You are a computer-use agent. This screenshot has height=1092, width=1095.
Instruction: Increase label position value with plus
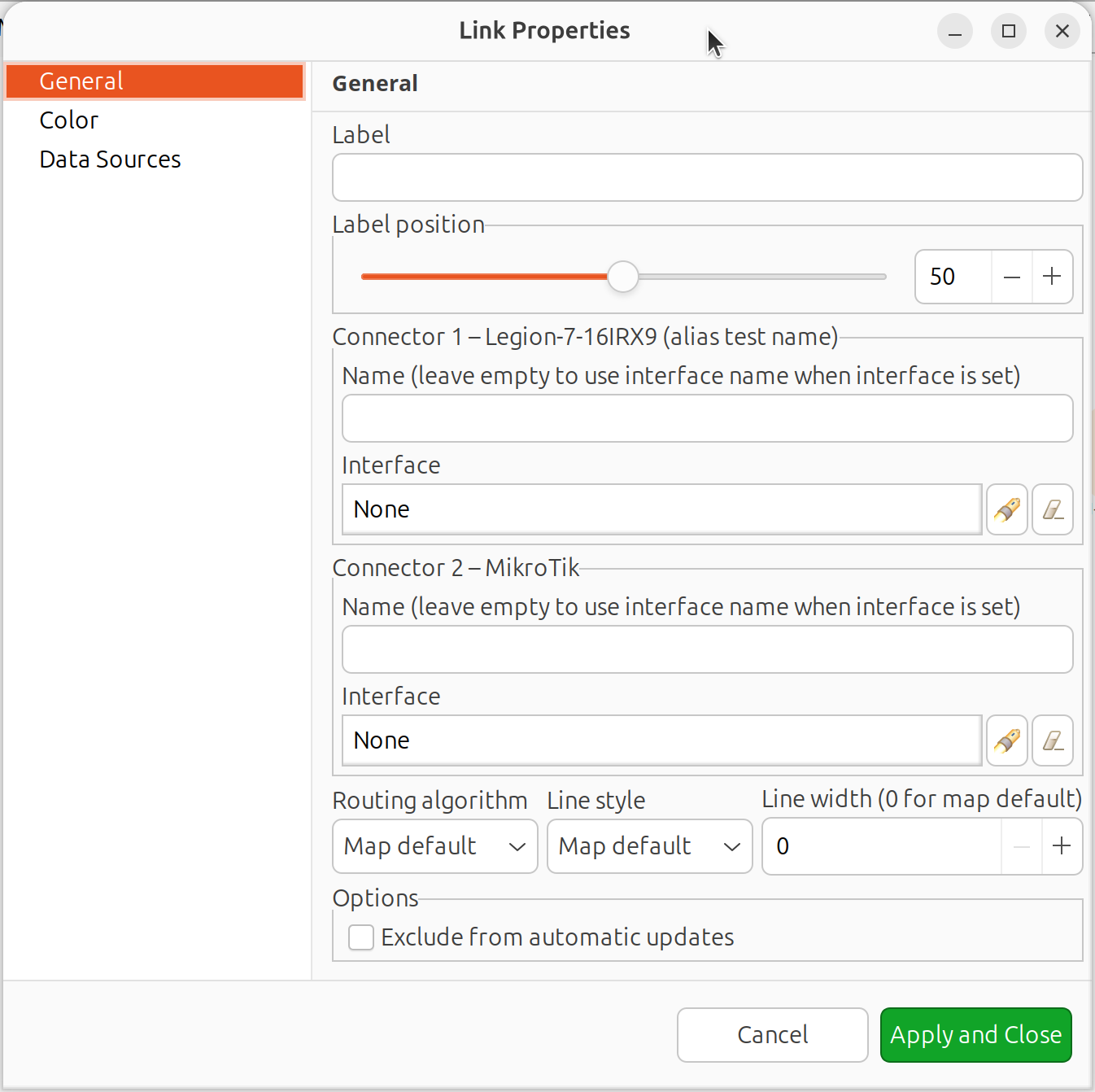pyautogui.click(x=1052, y=277)
